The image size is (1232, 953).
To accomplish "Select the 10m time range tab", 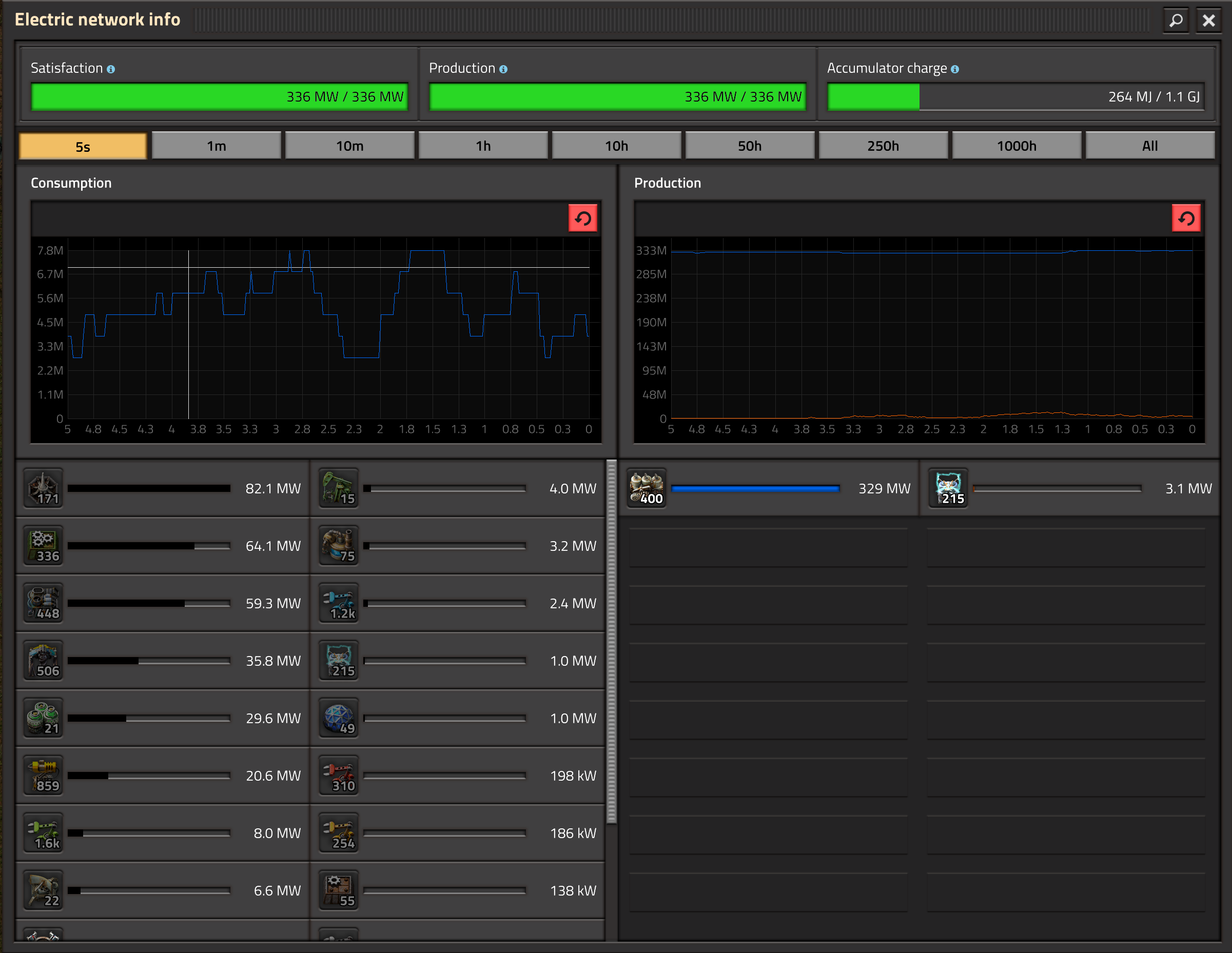I will click(x=350, y=146).
